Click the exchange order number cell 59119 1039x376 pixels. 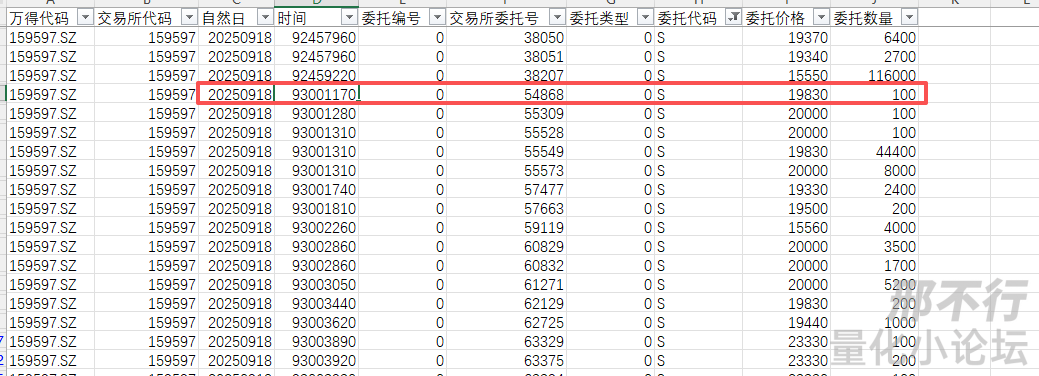coord(506,227)
